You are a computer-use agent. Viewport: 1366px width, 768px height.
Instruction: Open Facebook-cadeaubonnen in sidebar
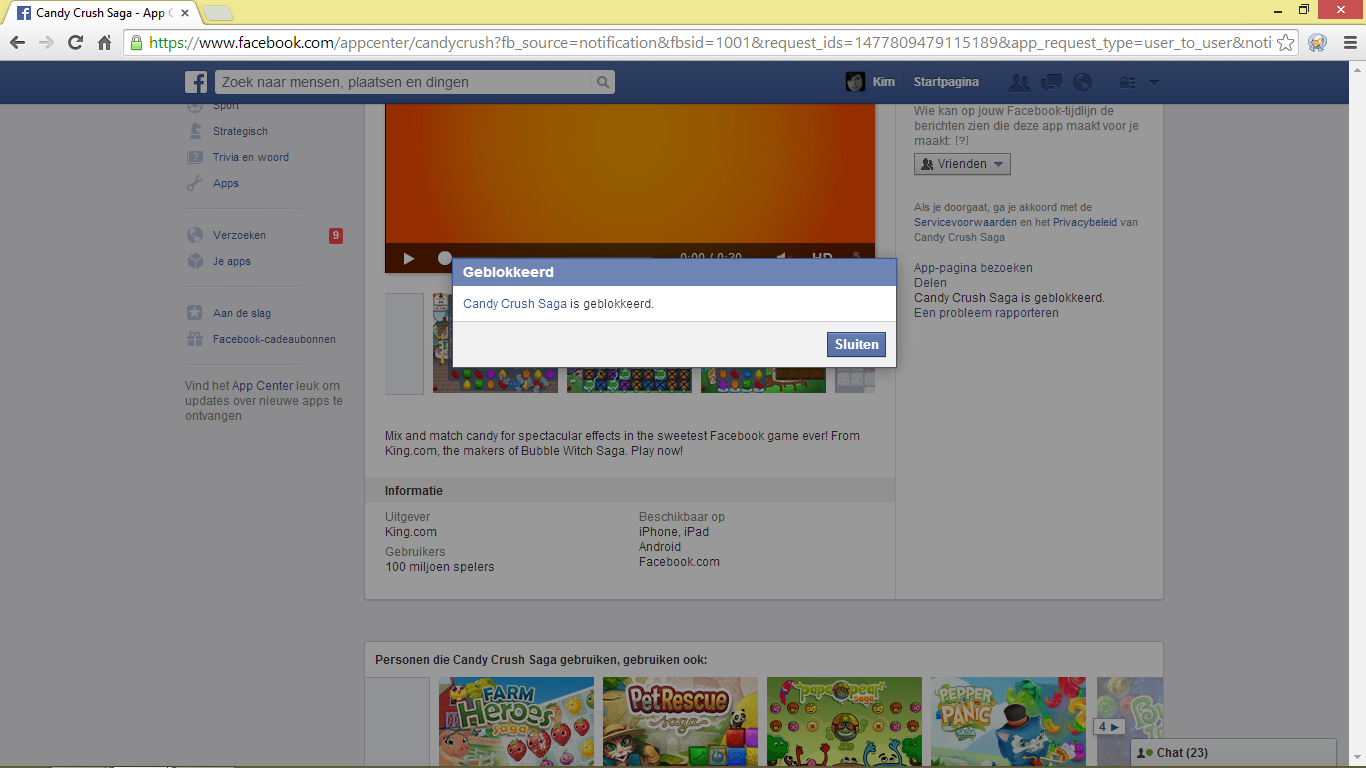pyautogui.click(x=274, y=339)
